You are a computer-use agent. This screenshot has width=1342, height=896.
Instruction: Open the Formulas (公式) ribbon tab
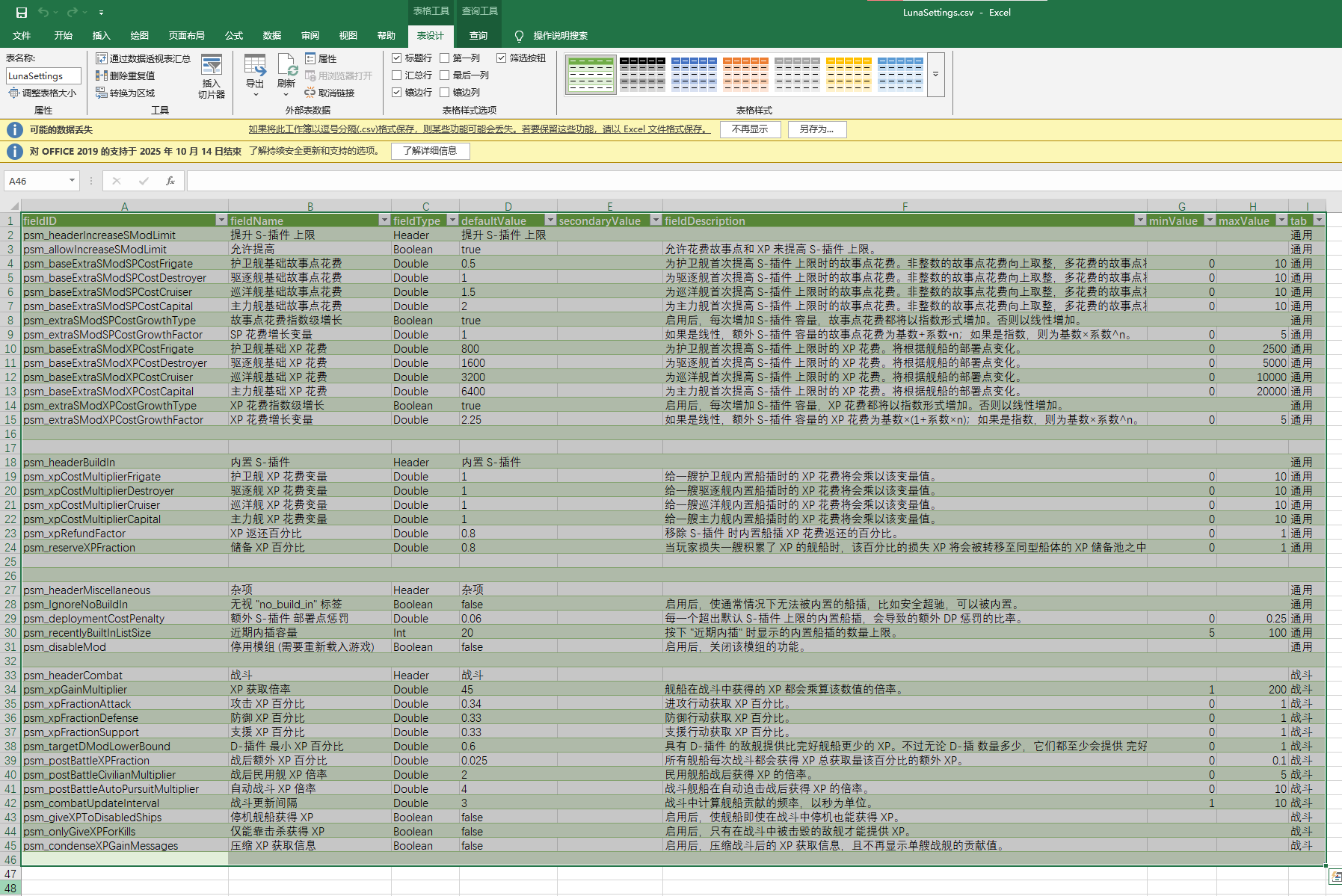coord(234,36)
